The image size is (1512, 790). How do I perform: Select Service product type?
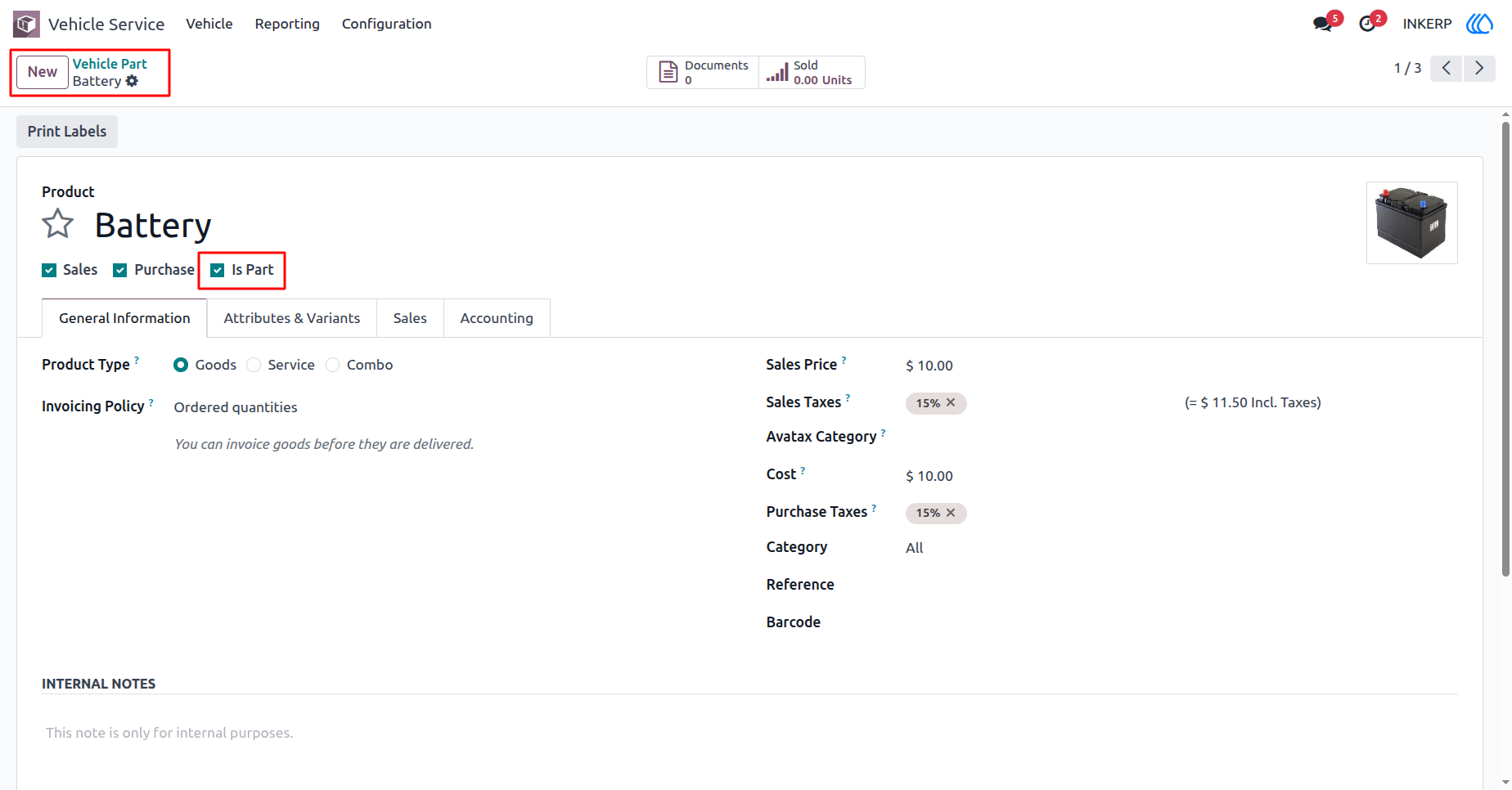point(254,365)
